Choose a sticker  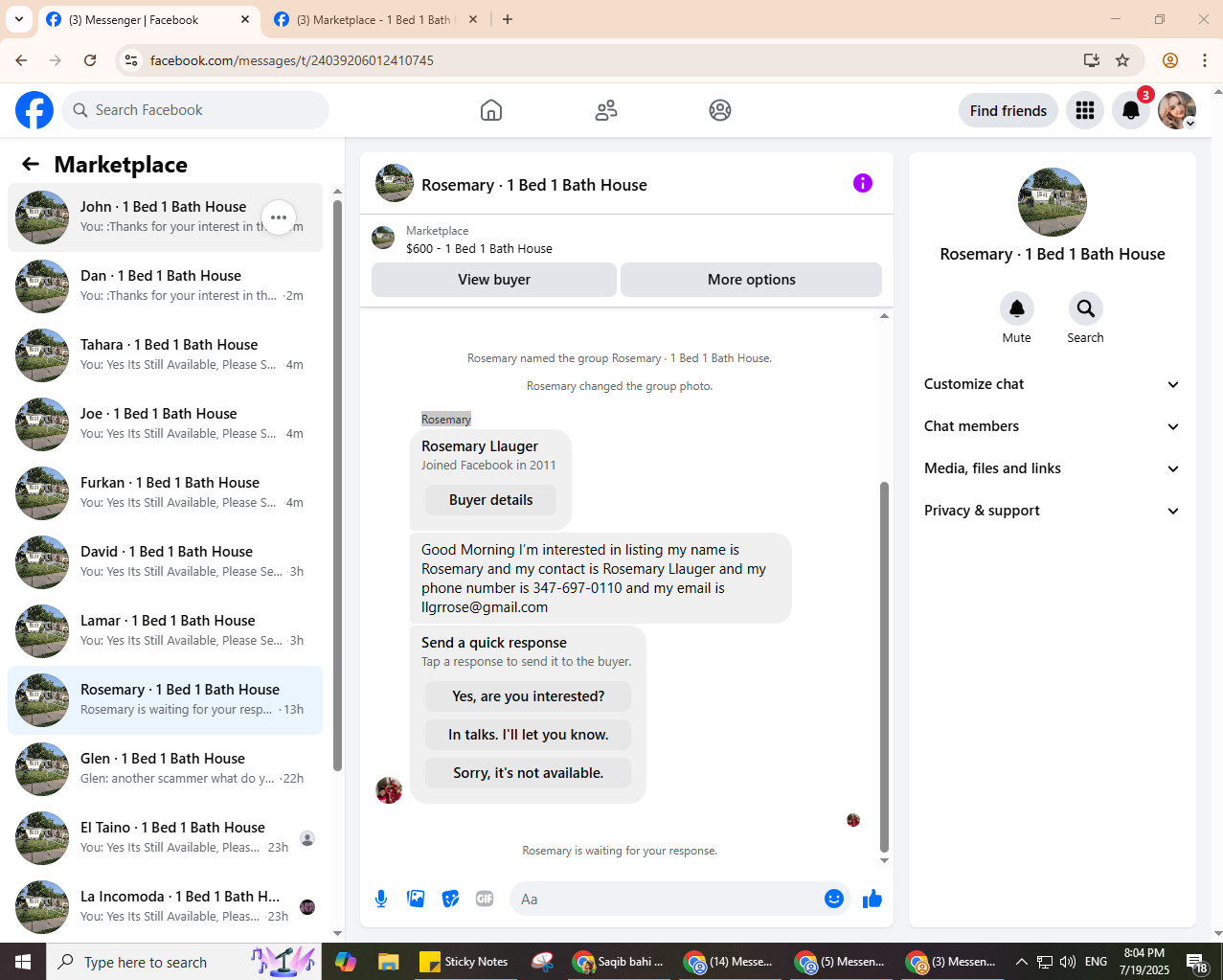pyautogui.click(x=450, y=899)
